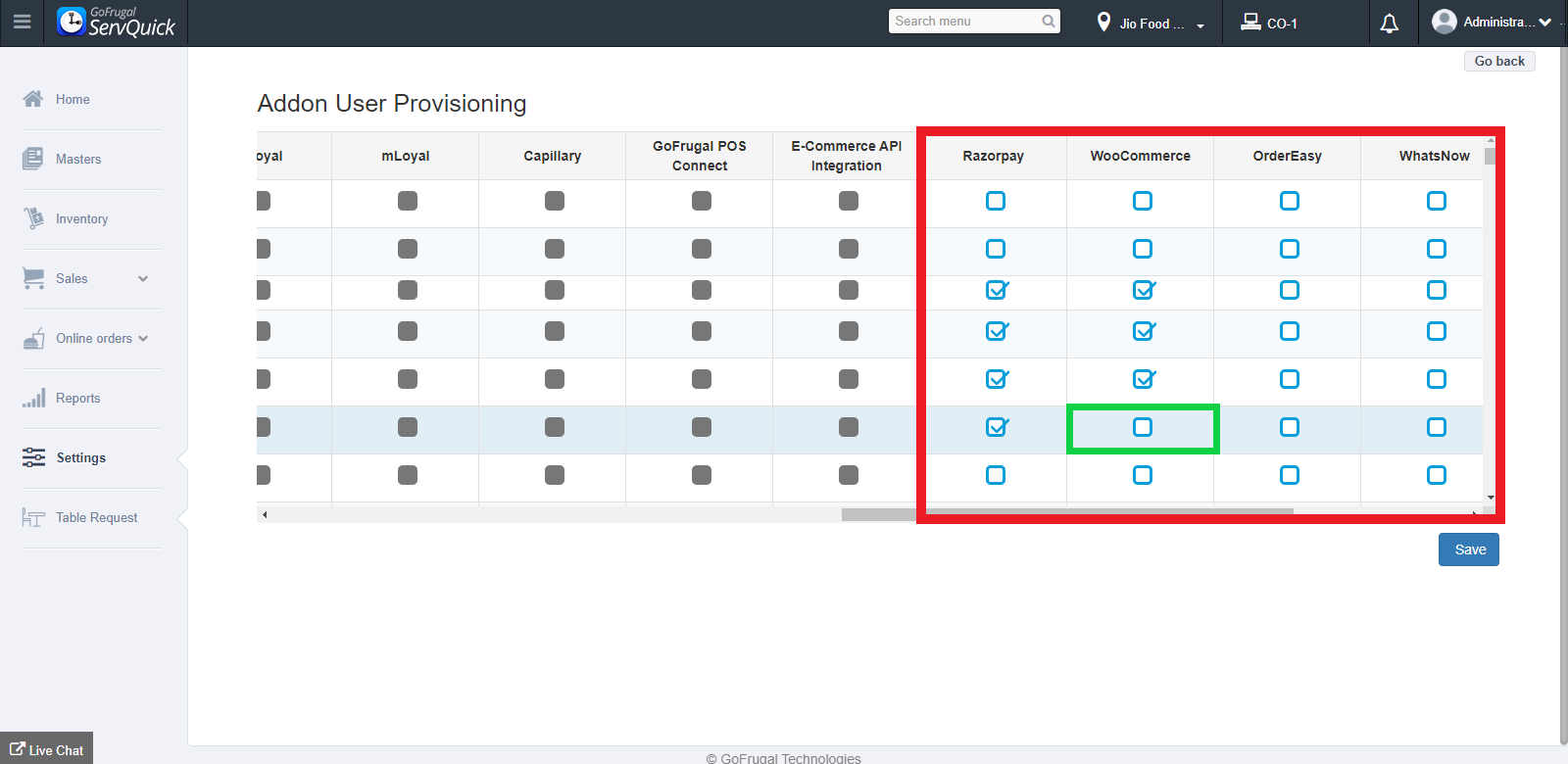
Task: Click the E-Commerce API Integration header
Action: click(x=847, y=156)
